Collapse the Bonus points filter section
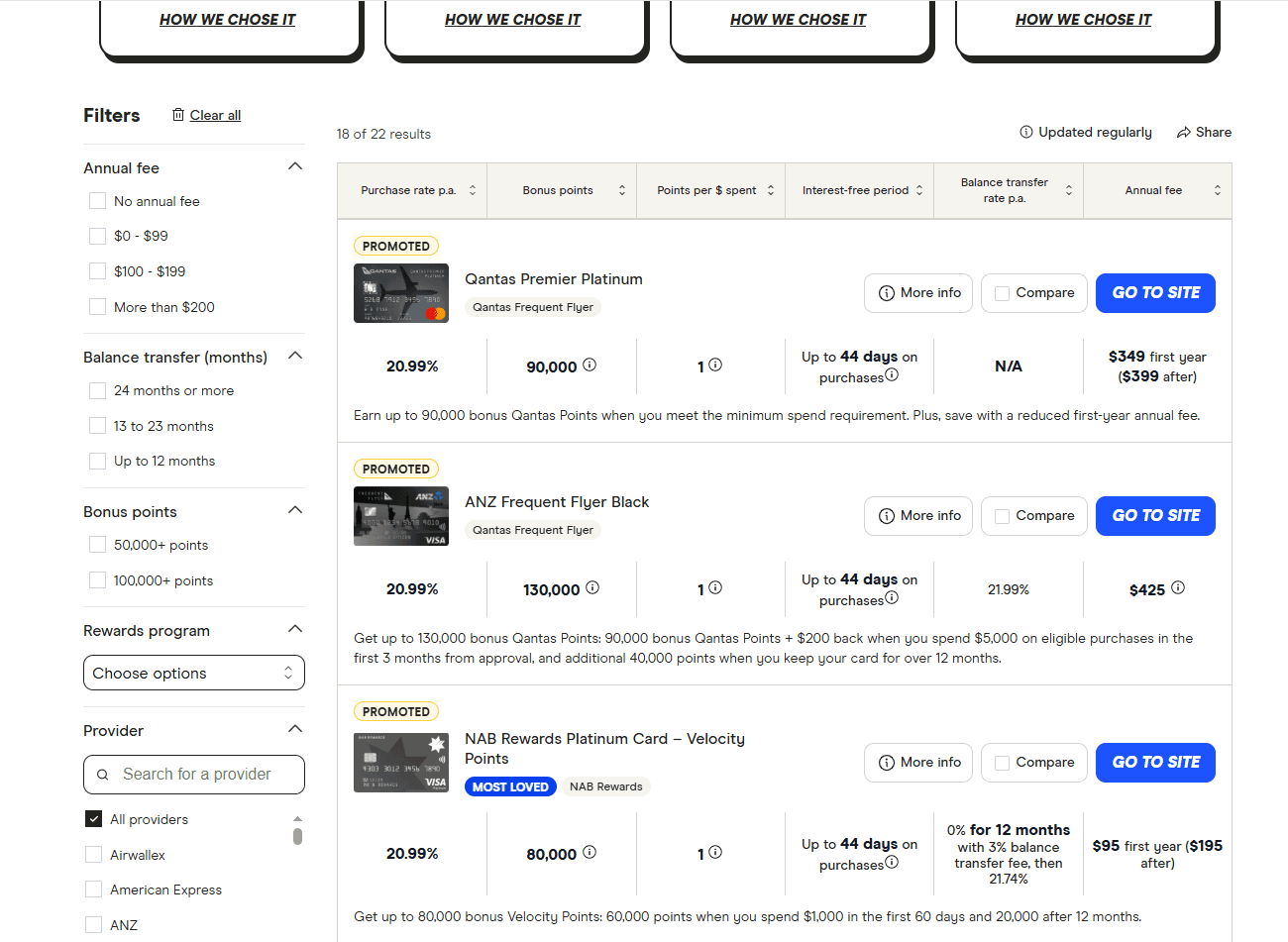Screen dimensions: 1288x942 [294, 510]
